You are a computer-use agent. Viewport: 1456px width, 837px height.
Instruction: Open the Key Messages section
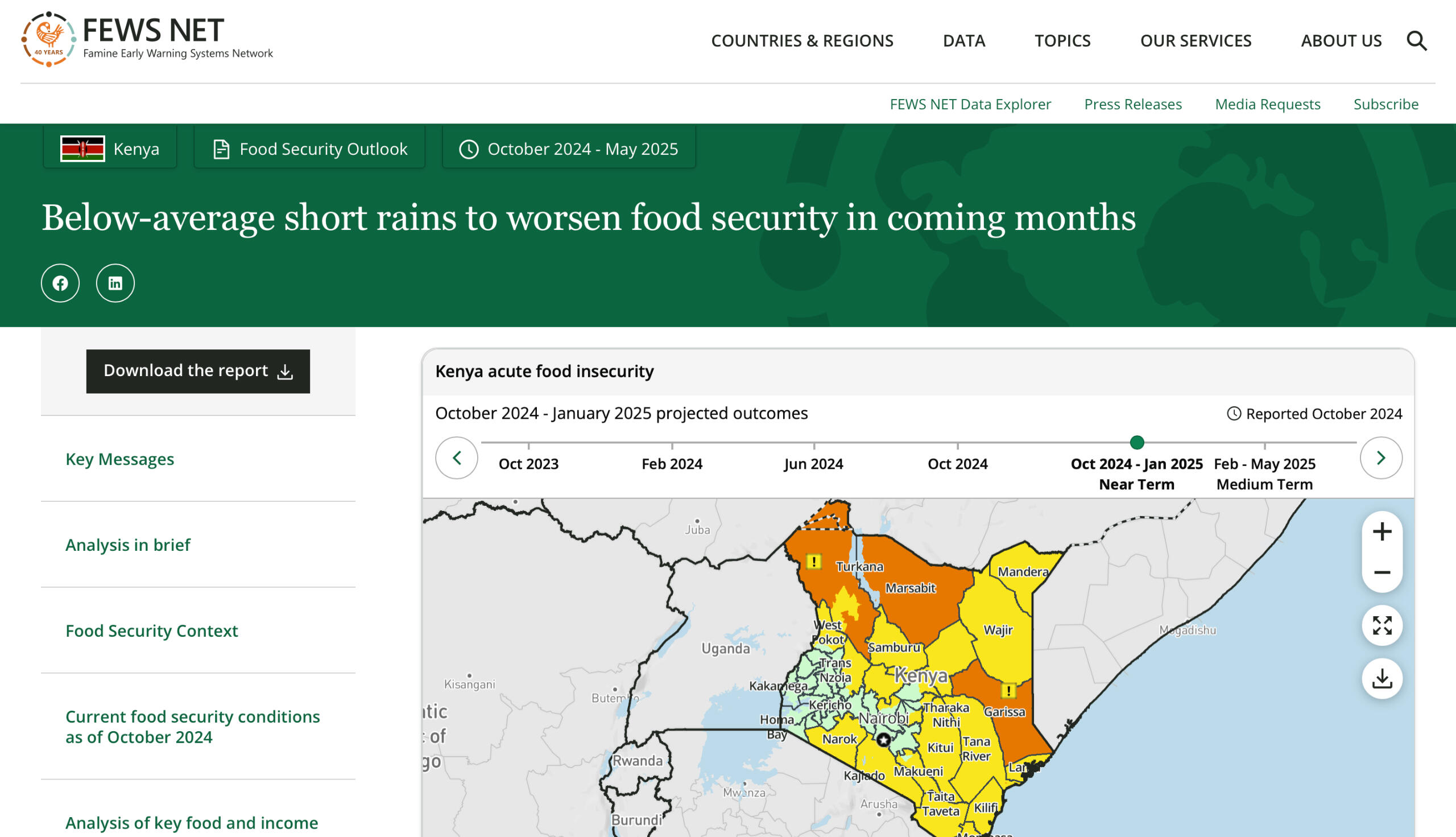tap(119, 459)
